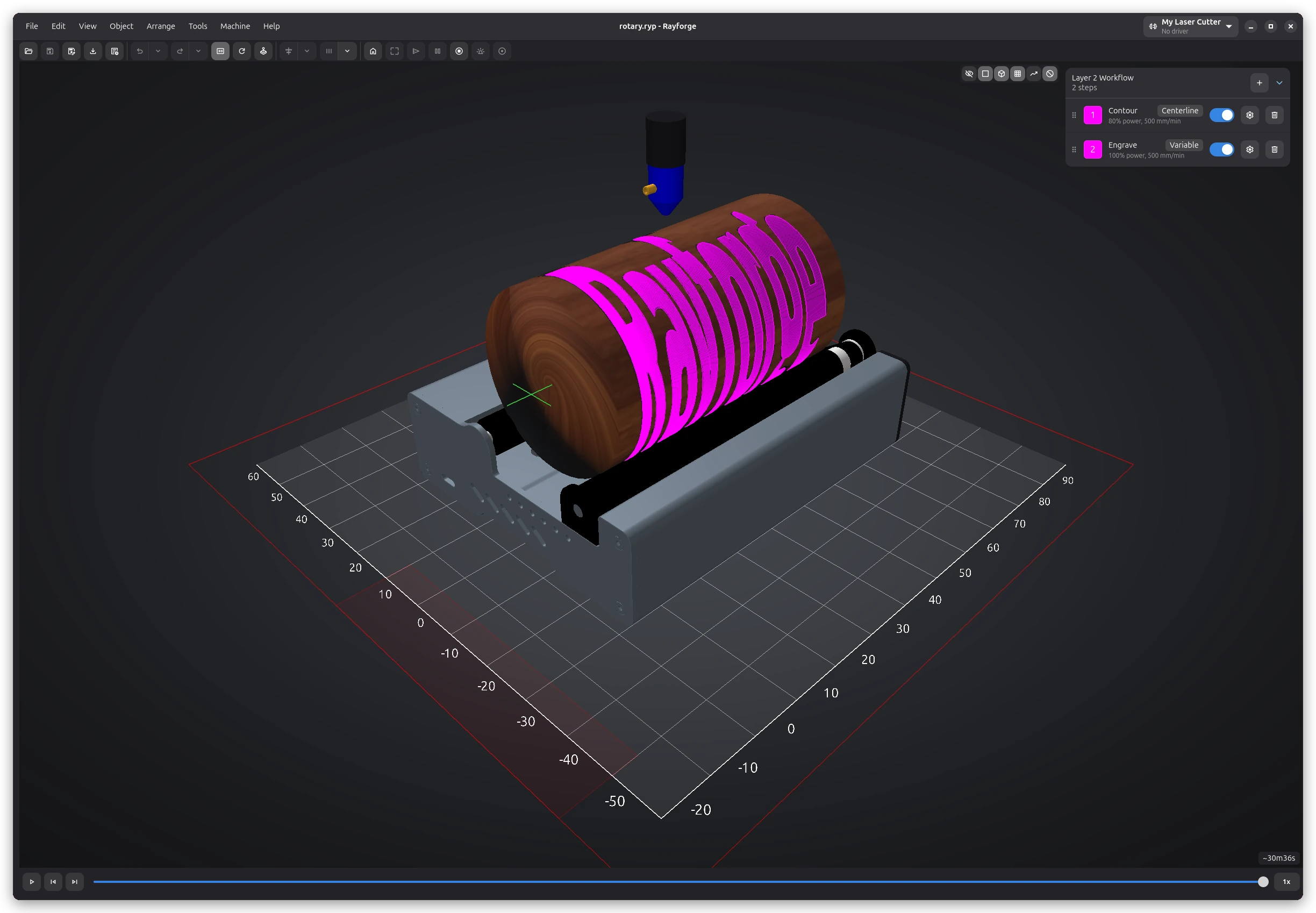Expand the distribute options dropdown
Screen dimensions: 1316x913
(x=347, y=51)
